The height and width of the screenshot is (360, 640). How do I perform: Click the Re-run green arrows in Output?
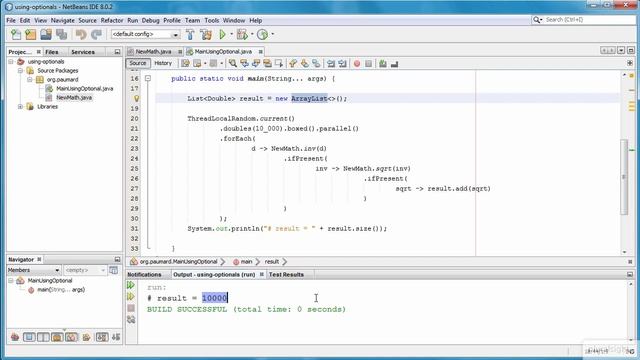tap(131, 285)
